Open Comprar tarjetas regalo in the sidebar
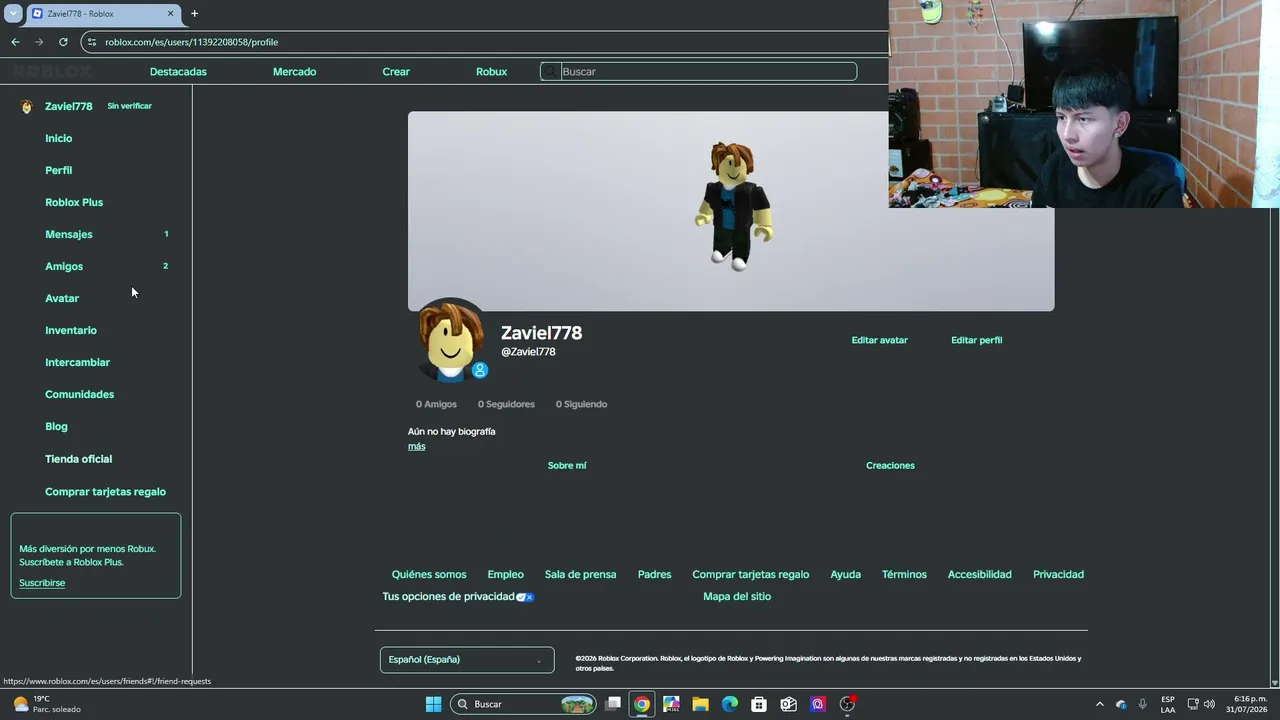This screenshot has height=720, width=1280. click(105, 492)
